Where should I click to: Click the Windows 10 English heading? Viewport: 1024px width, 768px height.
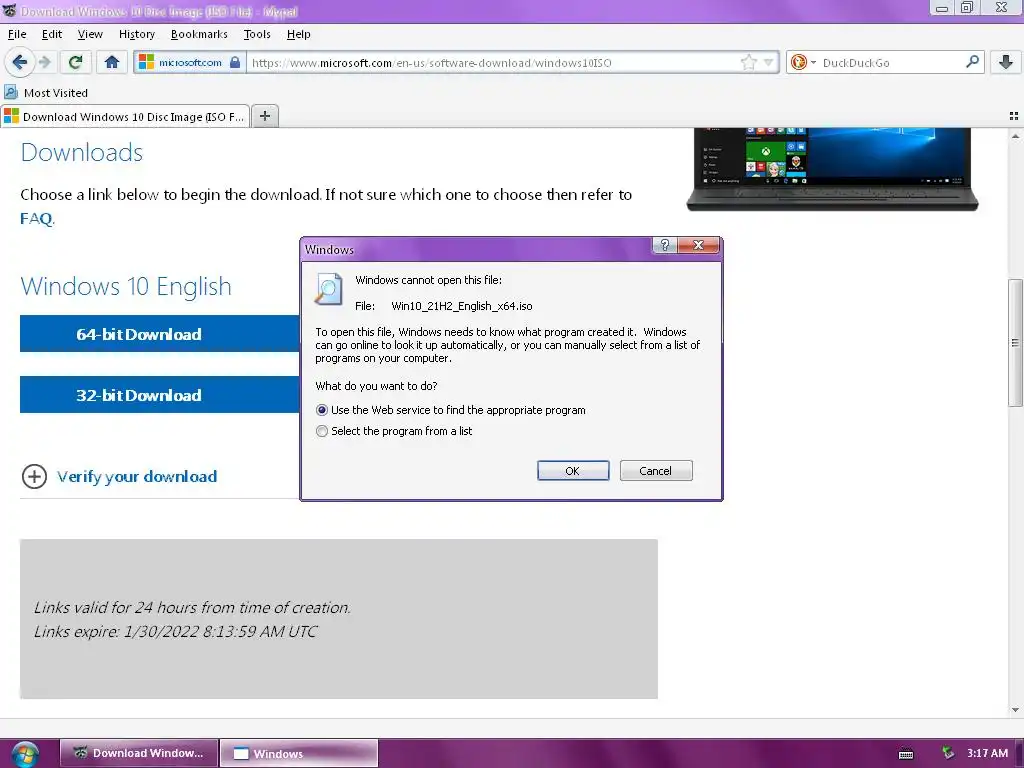click(x=126, y=286)
